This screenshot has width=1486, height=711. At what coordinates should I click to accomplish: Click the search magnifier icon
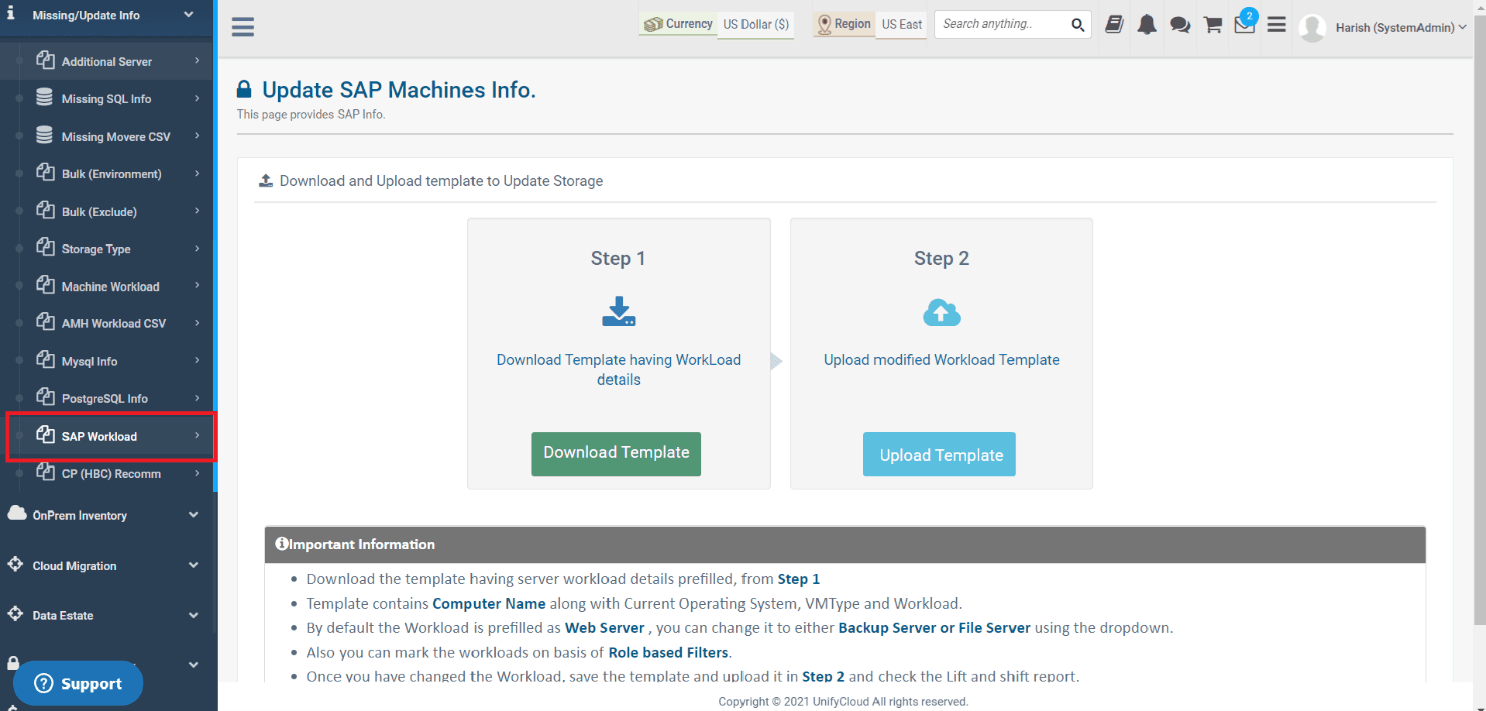tap(1077, 25)
